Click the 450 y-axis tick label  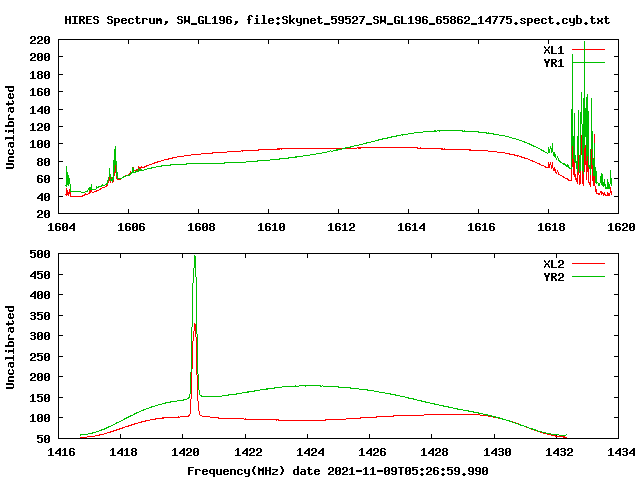coord(40,275)
